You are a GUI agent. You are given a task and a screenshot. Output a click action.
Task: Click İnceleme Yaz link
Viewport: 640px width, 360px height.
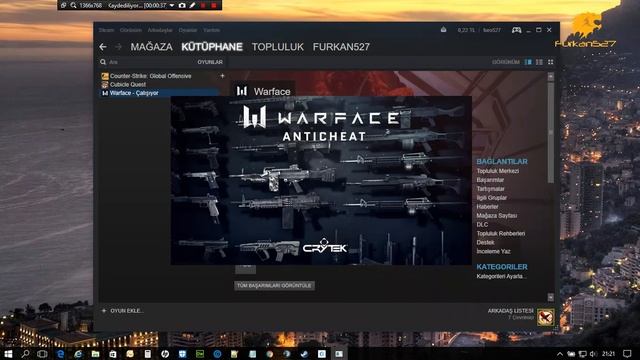[493, 251]
